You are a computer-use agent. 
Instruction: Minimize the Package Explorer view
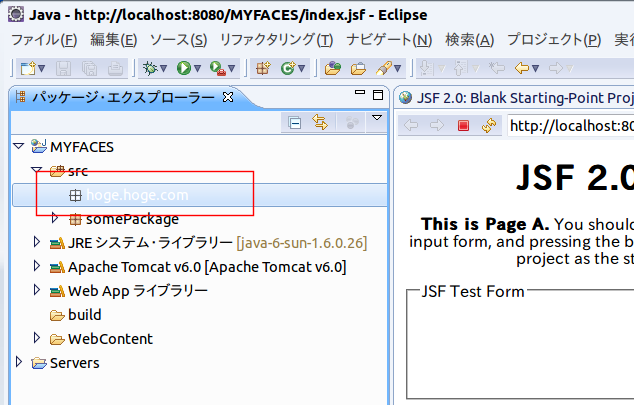coord(359,93)
